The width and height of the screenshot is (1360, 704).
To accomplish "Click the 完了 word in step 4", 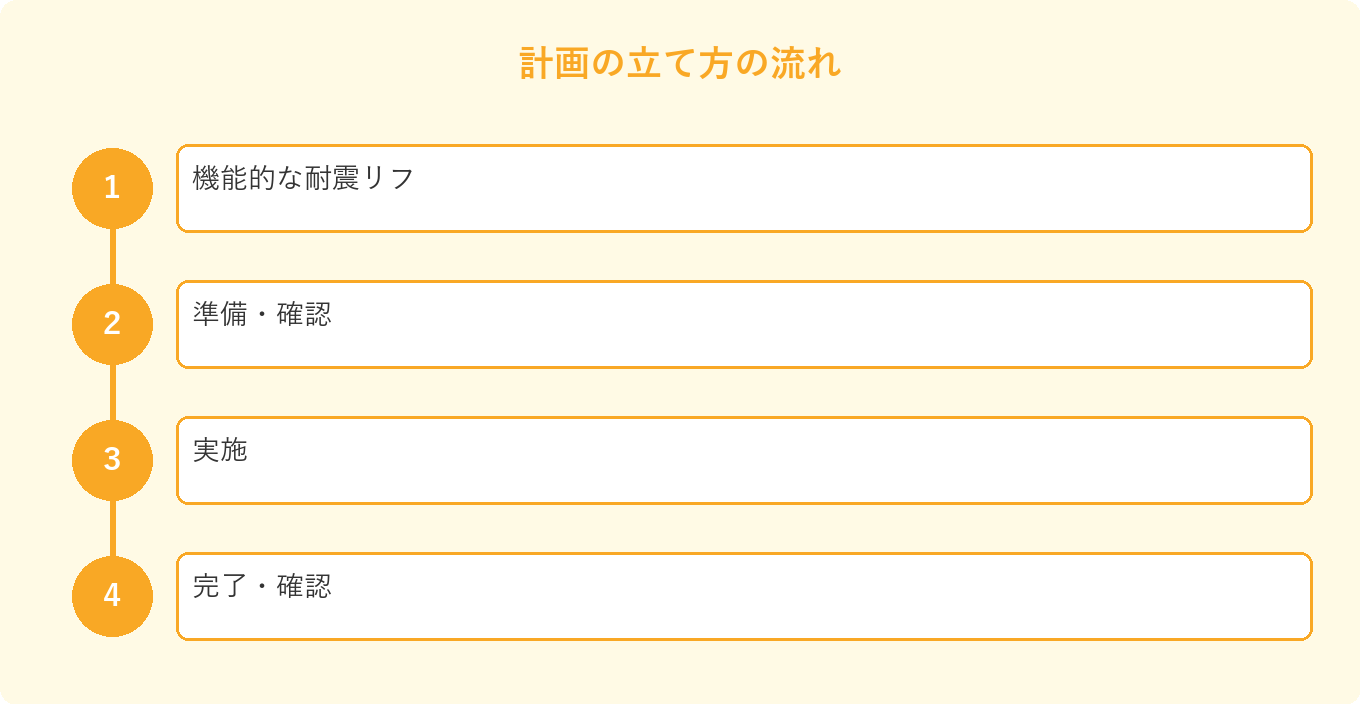I will 219,587.
